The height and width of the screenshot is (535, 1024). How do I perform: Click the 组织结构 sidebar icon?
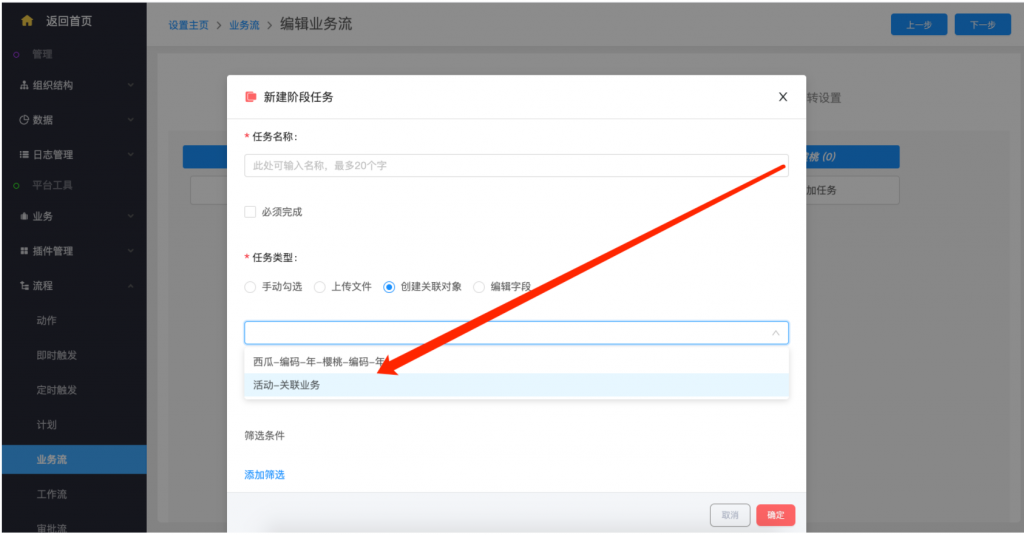[x=24, y=86]
